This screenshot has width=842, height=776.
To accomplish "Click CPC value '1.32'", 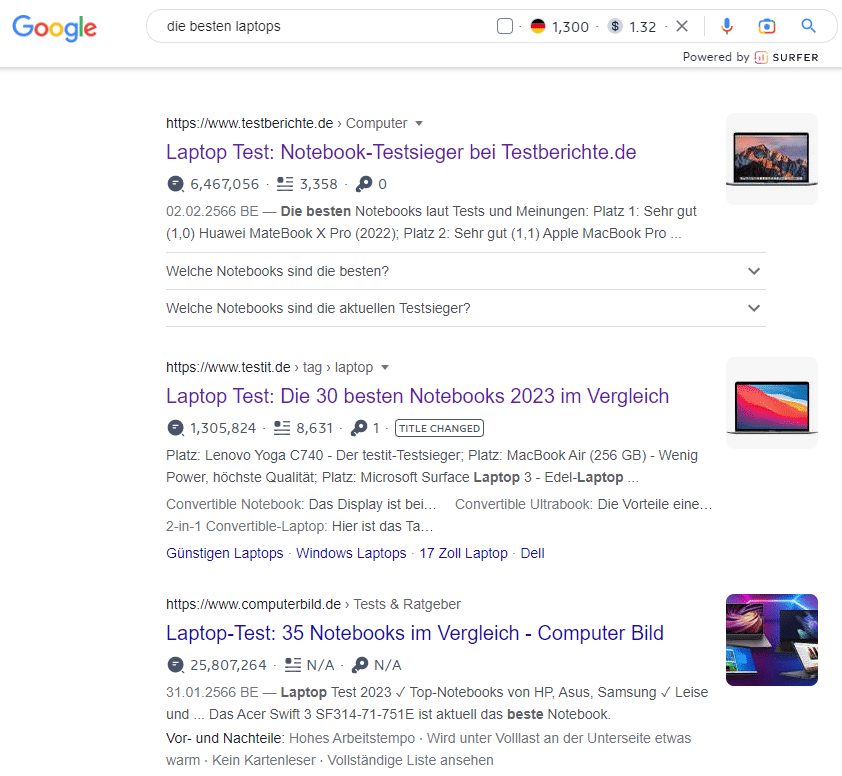I will tap(643, 27).
